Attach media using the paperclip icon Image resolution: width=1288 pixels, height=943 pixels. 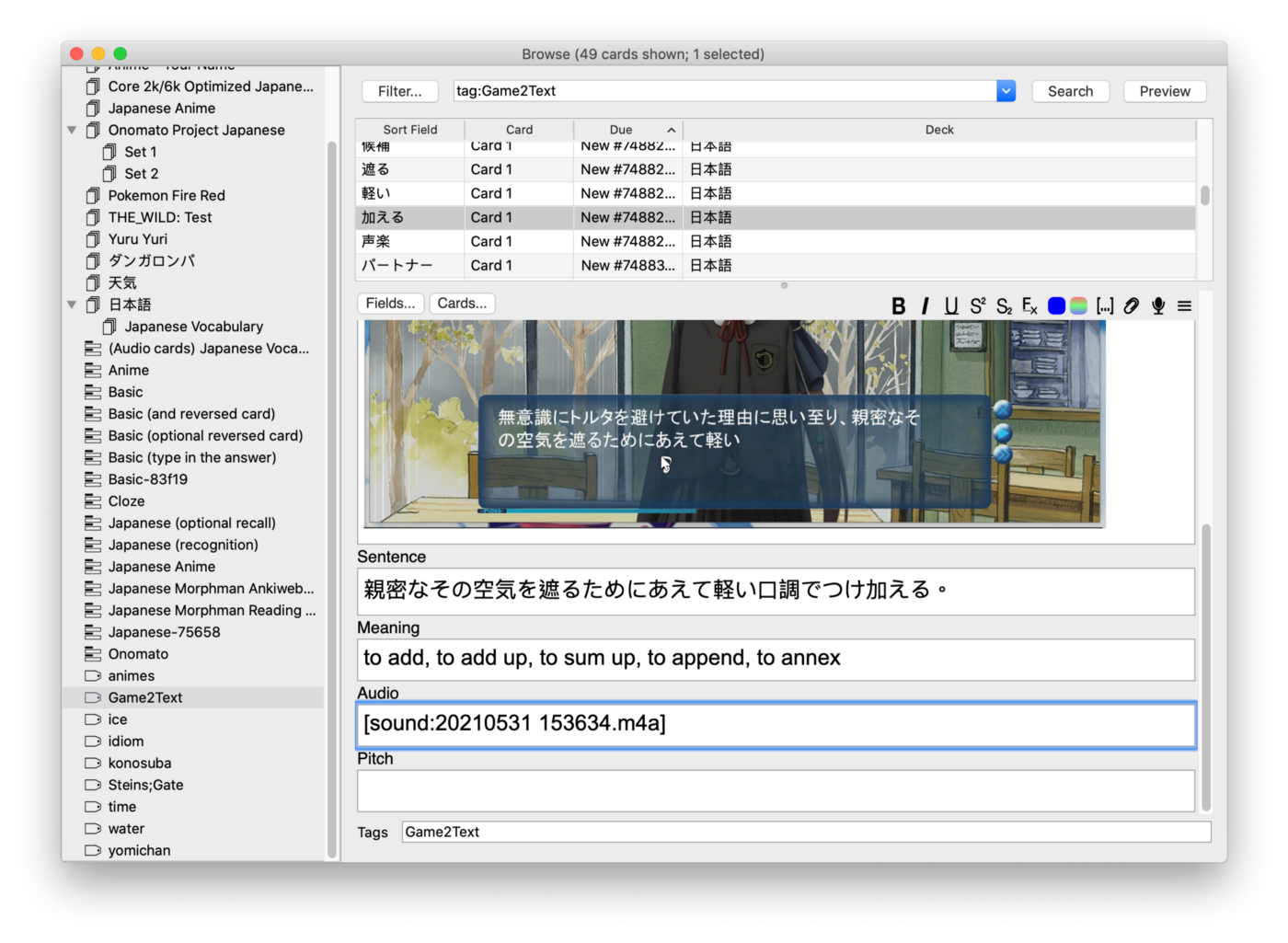coord(1132,305)
